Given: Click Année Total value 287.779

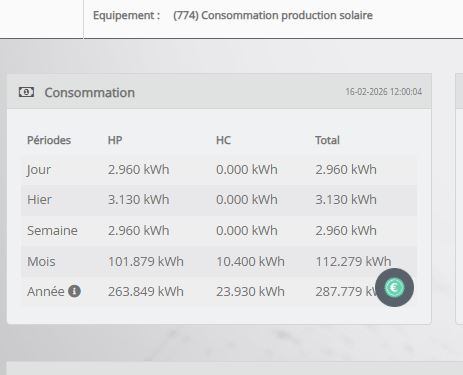Looking at the screenshot, I should pyautogui.click(x=345, y=291).
